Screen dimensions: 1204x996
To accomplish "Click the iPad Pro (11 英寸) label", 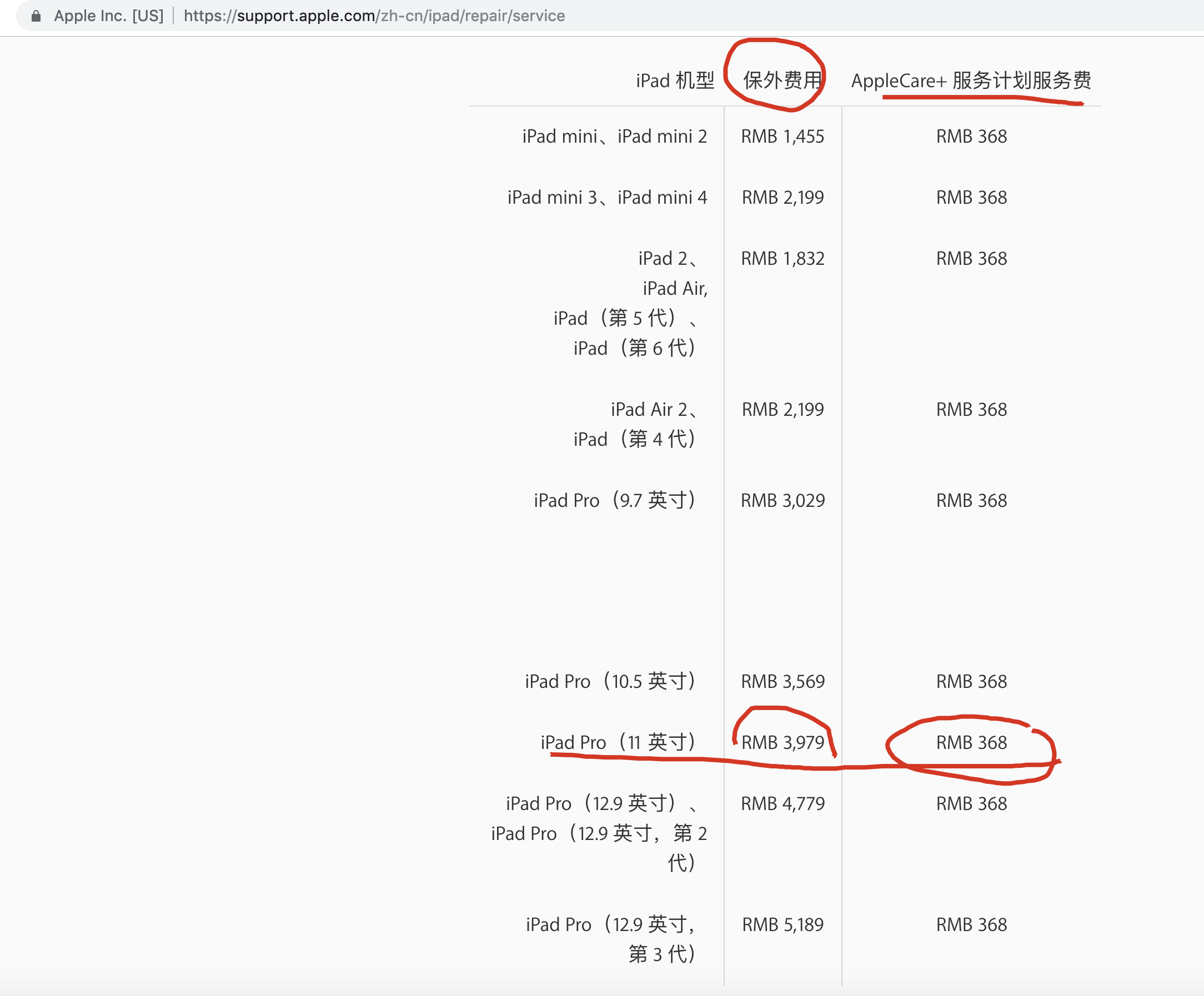I will click(618, 743).
